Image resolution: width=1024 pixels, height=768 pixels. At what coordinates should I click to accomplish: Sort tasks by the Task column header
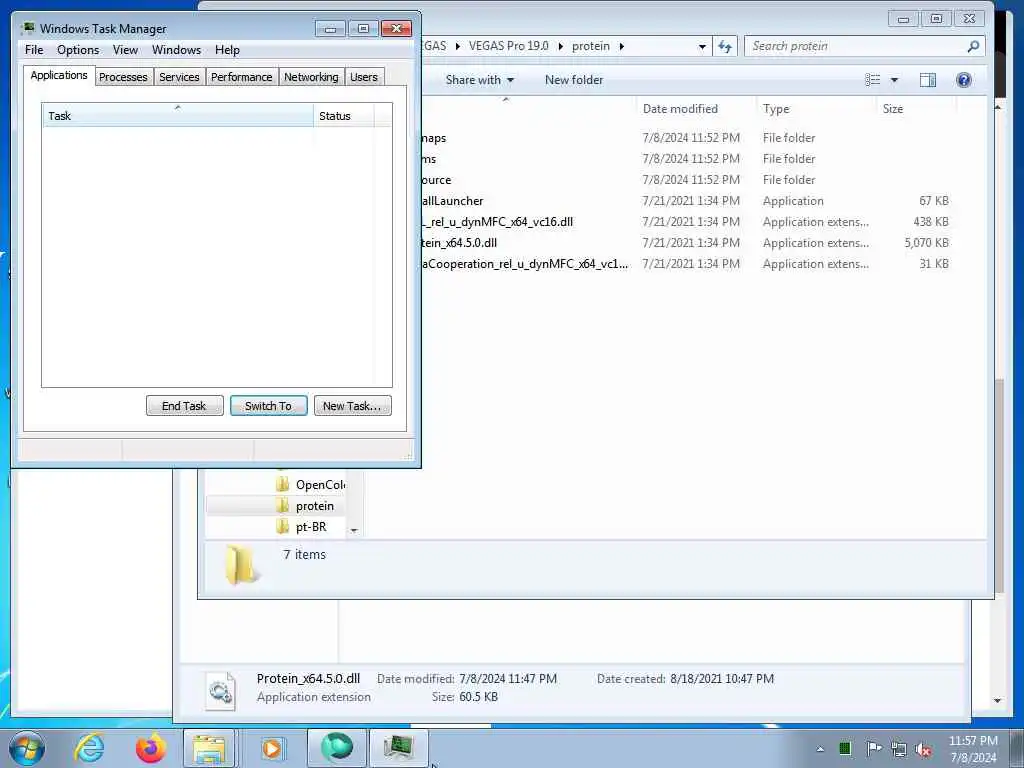coord(178,115)
